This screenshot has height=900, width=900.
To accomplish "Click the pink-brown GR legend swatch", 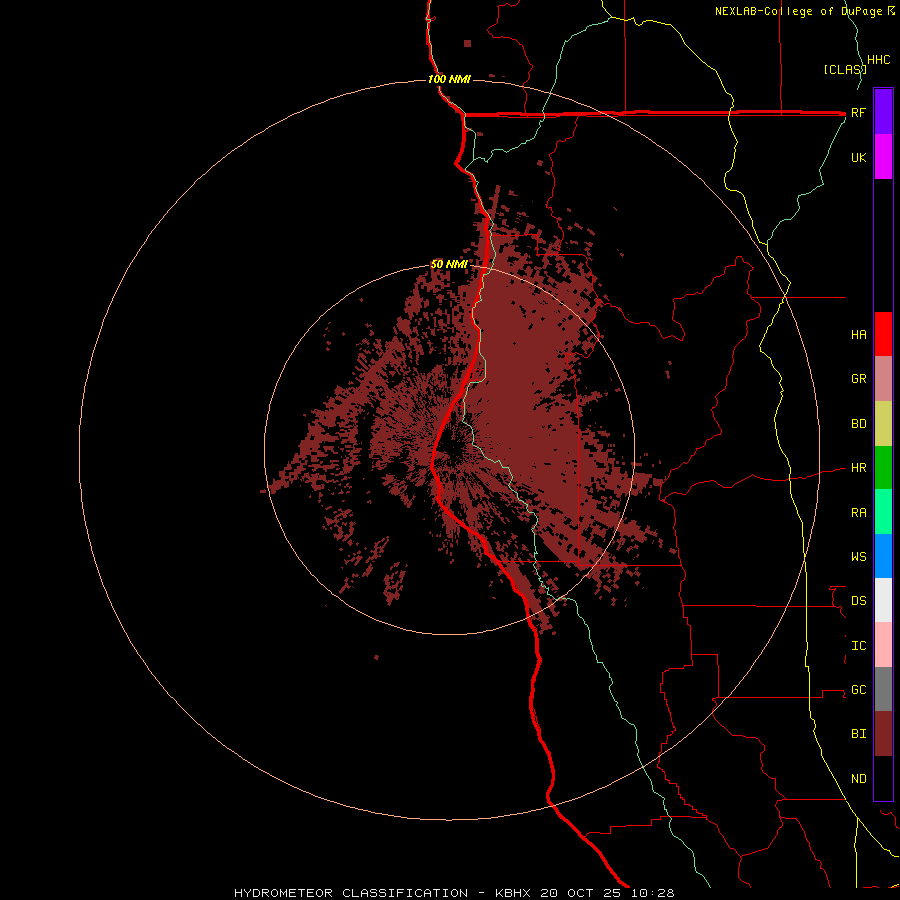I will (x=883, y=379).
